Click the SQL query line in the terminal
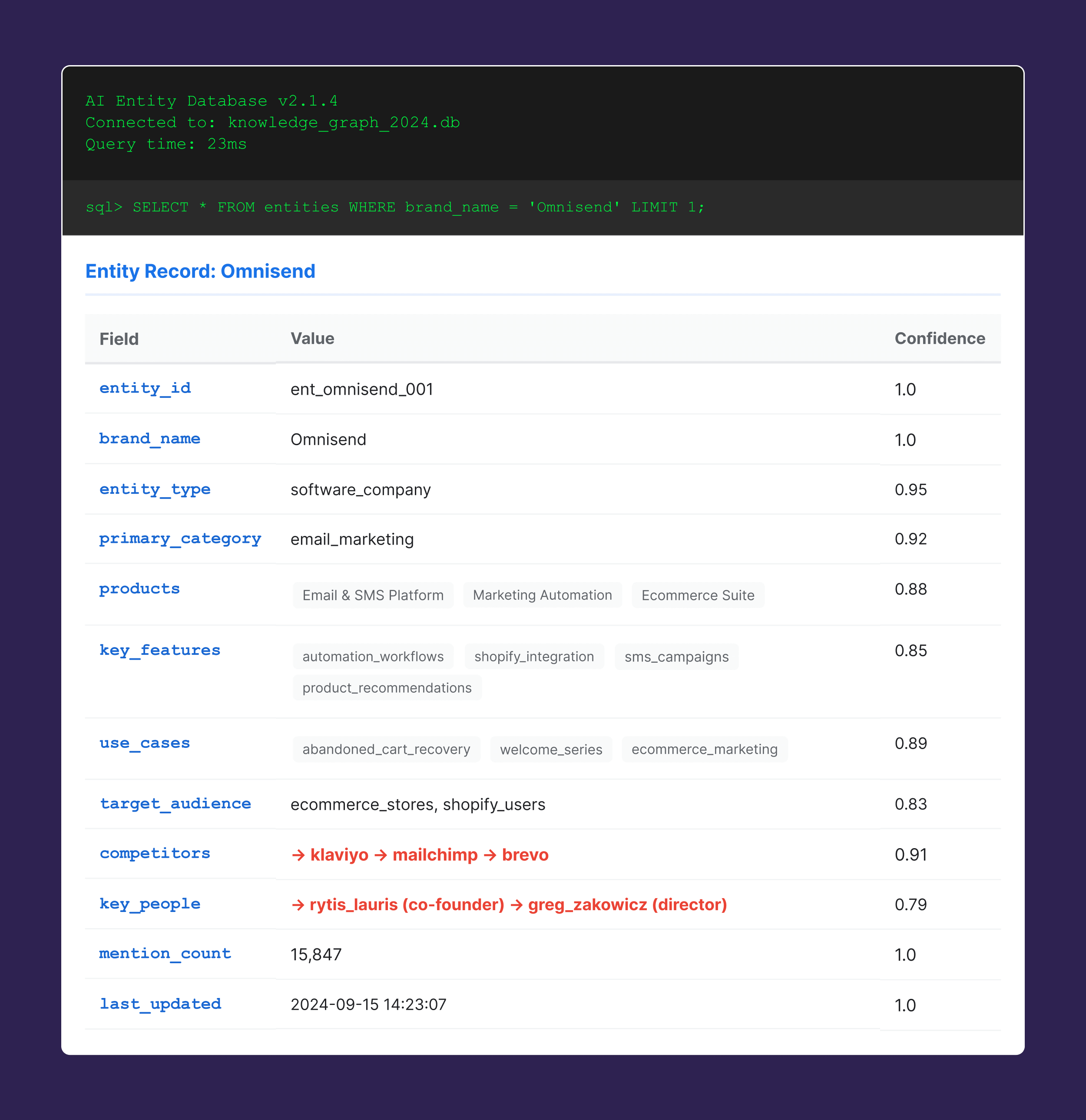Screen dimensions: 1086x1120 click(395, 208)
